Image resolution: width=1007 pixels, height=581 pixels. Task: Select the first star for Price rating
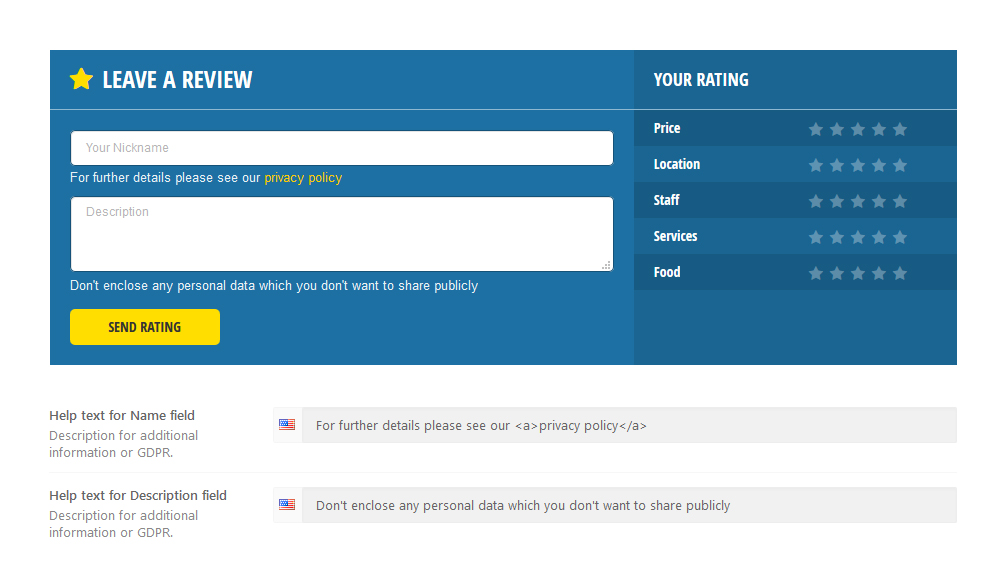pyautogui.click(x=816, y=129)
